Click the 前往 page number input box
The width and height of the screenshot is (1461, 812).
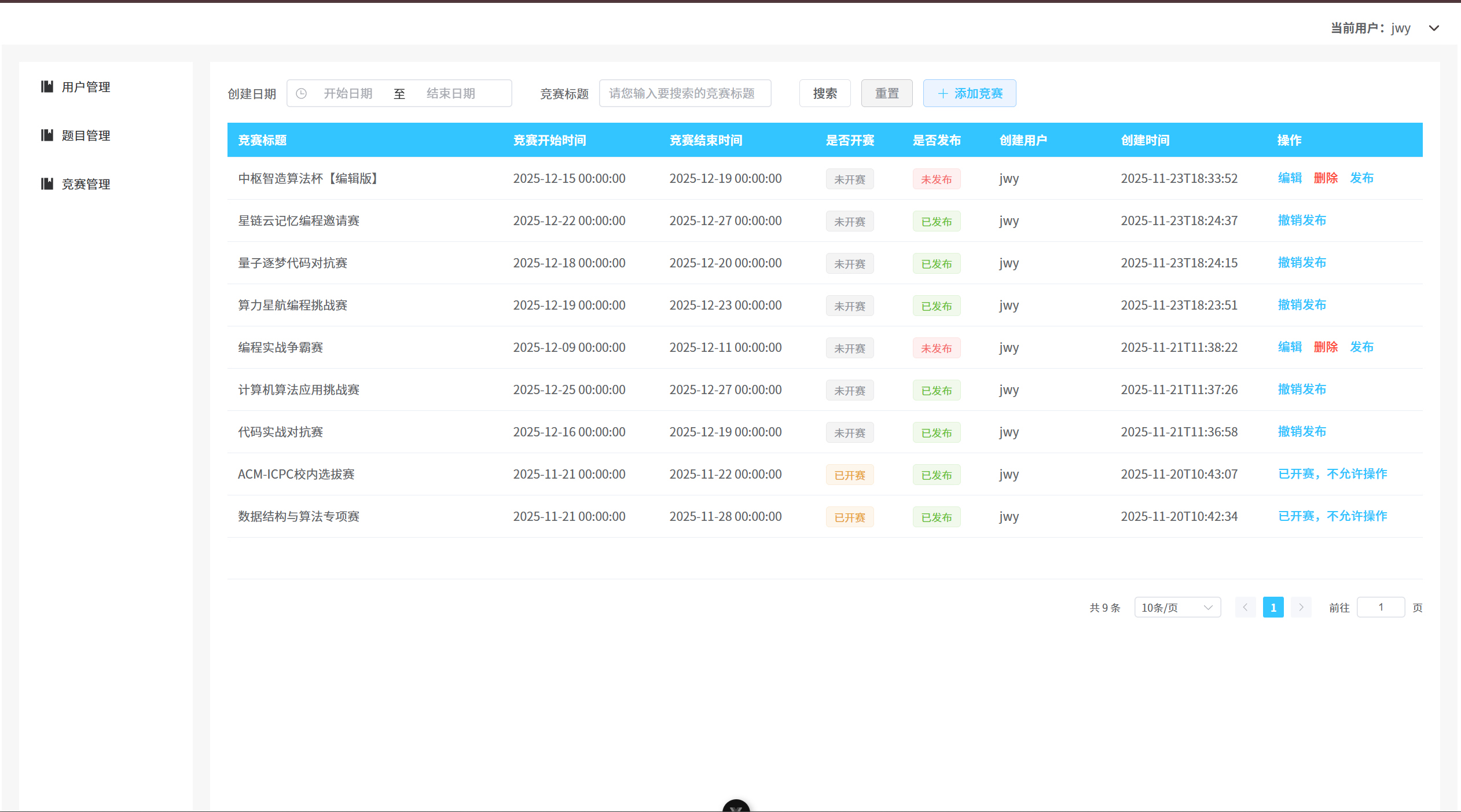coord(1381,607)
